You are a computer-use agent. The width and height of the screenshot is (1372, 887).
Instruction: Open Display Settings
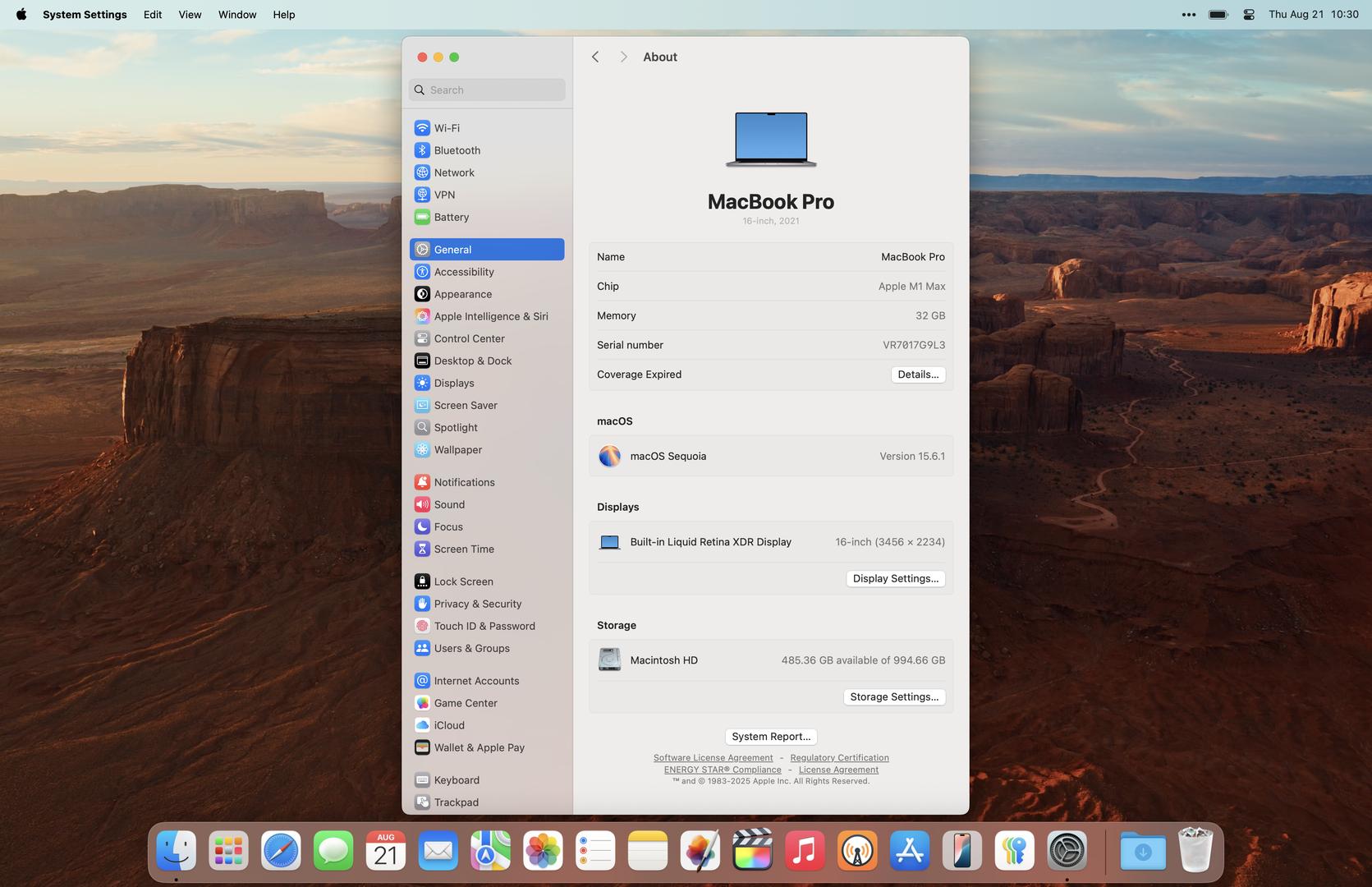(896, 578)
